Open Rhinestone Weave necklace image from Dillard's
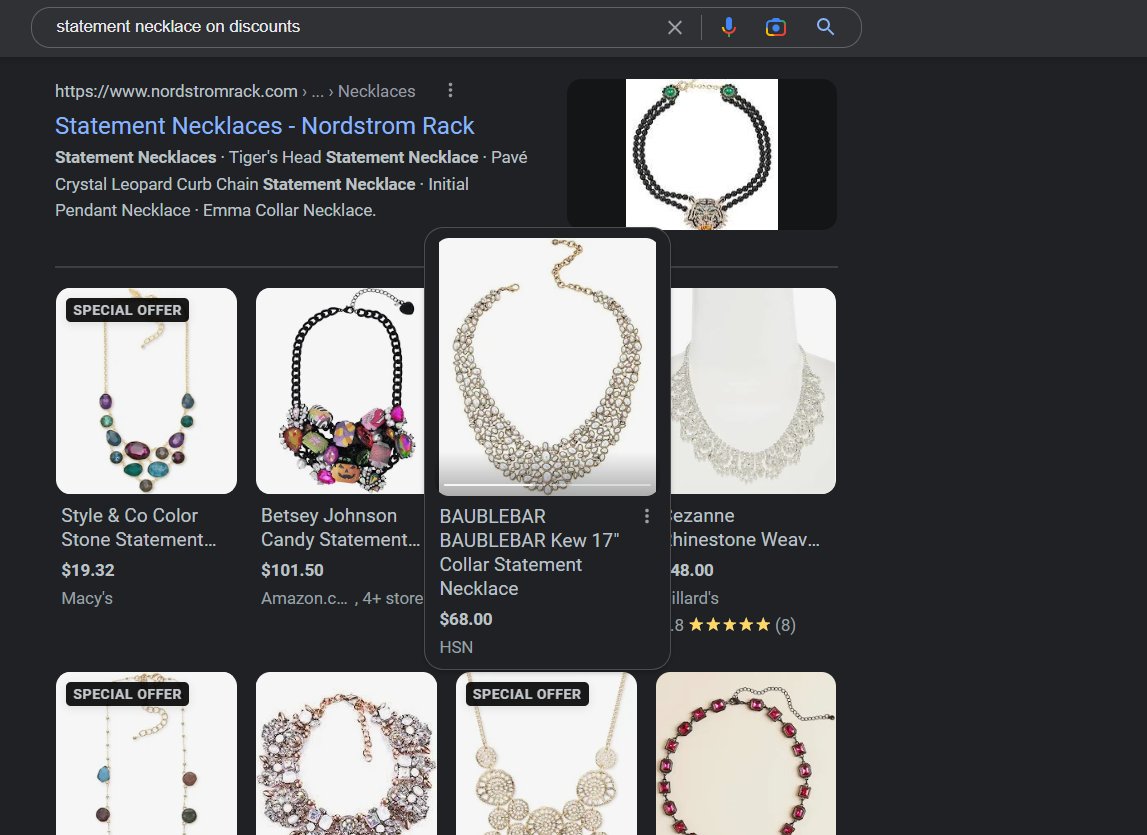Screen dimensions: 1147x835 753,391
